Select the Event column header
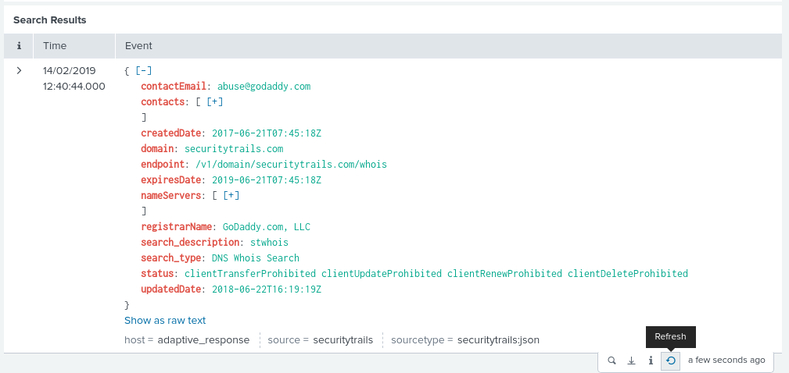The image size is (789, 373). point(138,46)
